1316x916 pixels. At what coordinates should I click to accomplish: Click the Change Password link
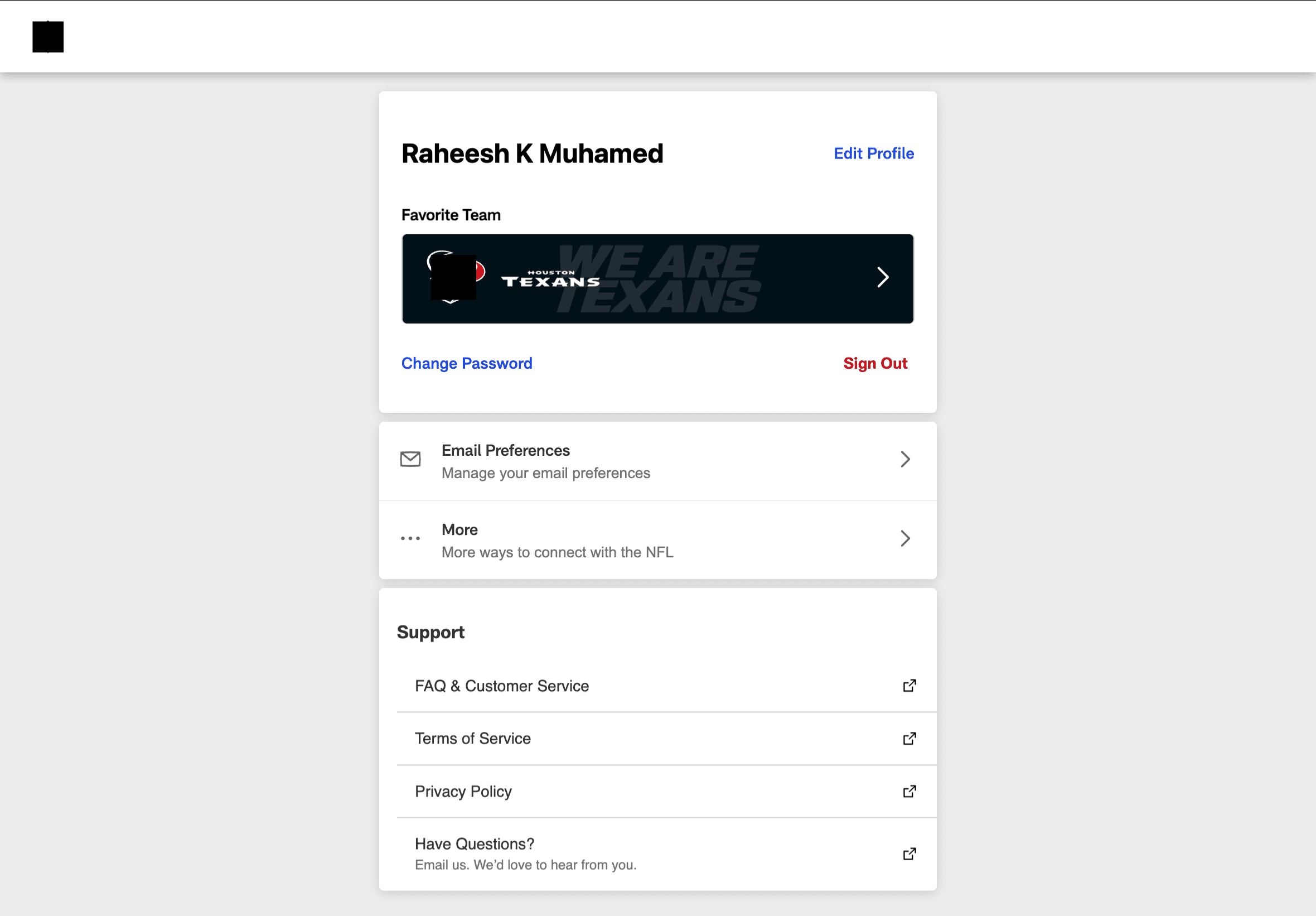click(x=466, y=363)
